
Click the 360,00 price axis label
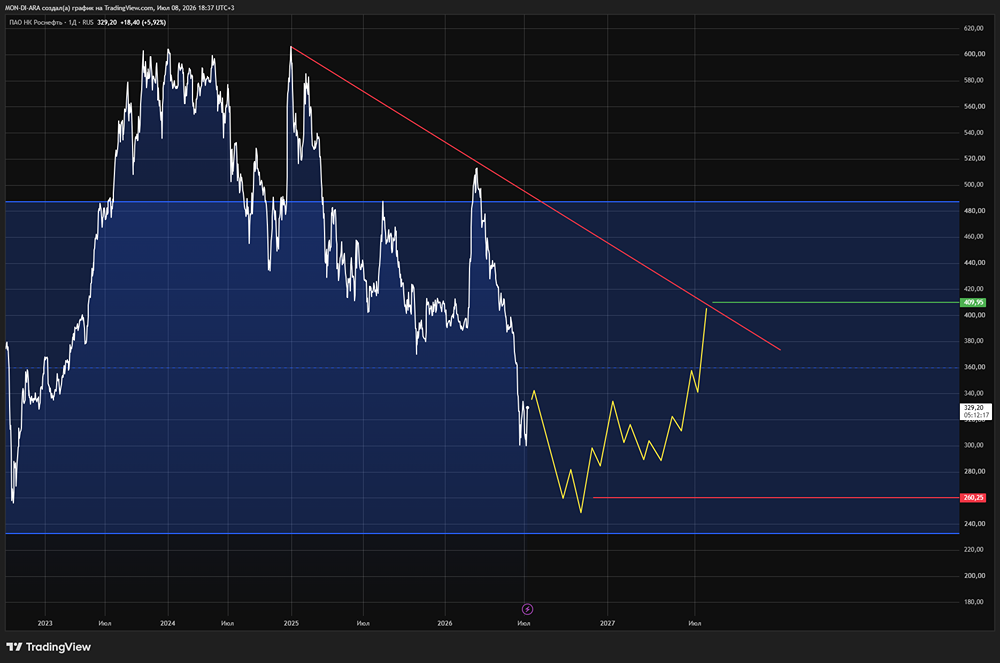[973, 367]
